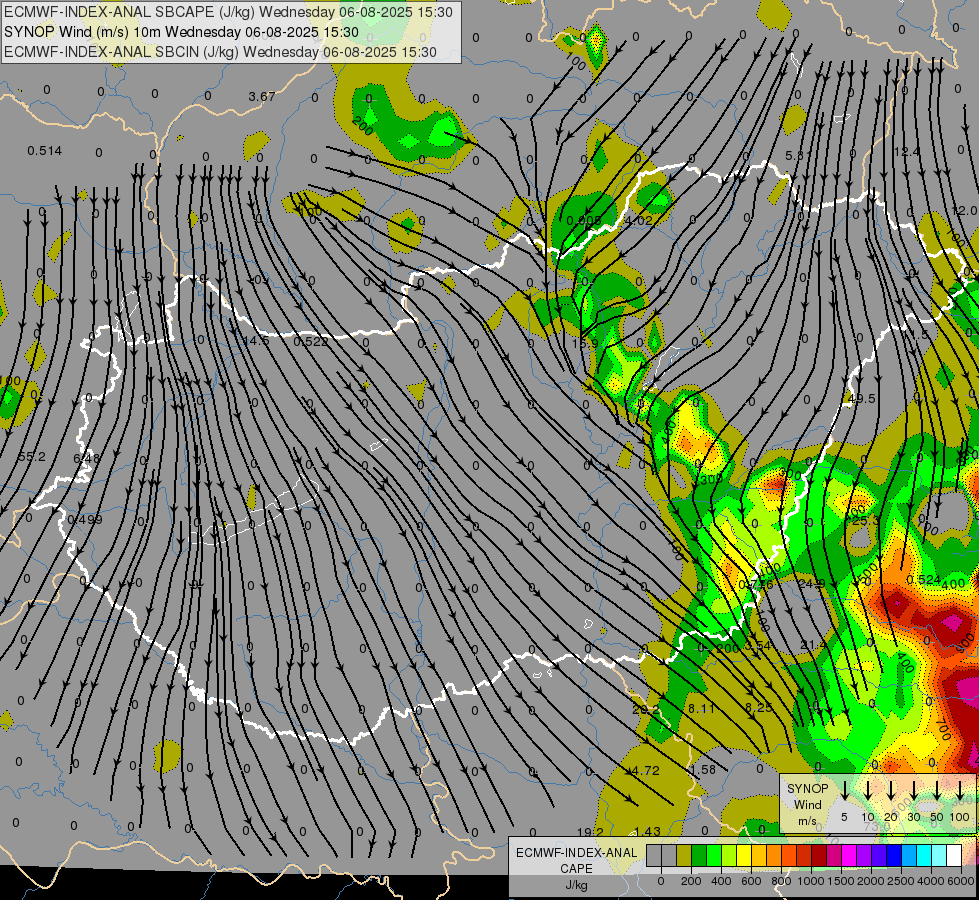The width and height of the screenshot is (979, 900).
Task: Pick the purple CAPE swatch
Action: (x=865, y=856)
